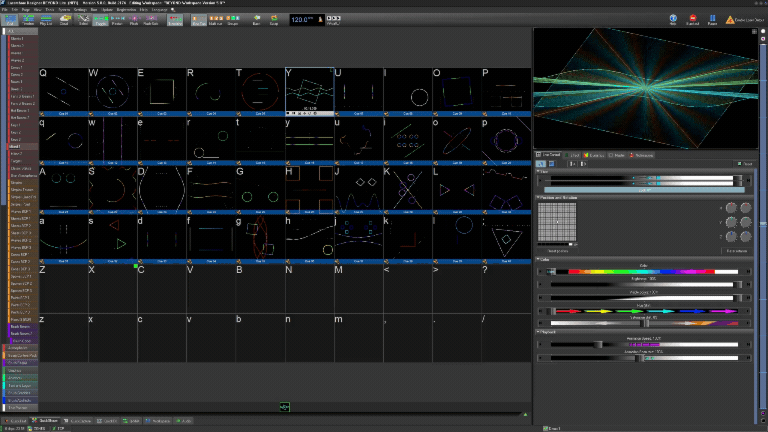This screenshot has width=768, height=432.
Task: Click the Cloud toolbar icon
Action: pos(64,20)
